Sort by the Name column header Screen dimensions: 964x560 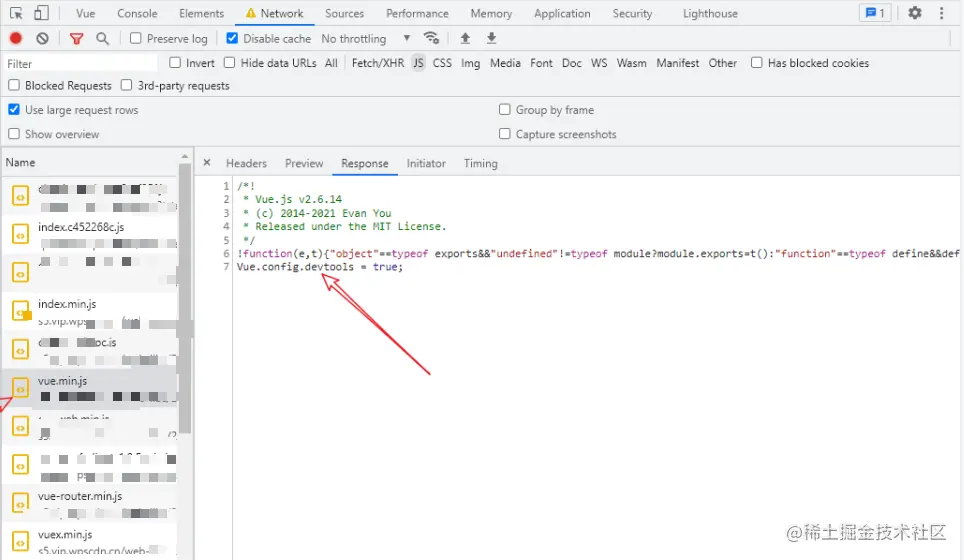[x=92, y=162]
